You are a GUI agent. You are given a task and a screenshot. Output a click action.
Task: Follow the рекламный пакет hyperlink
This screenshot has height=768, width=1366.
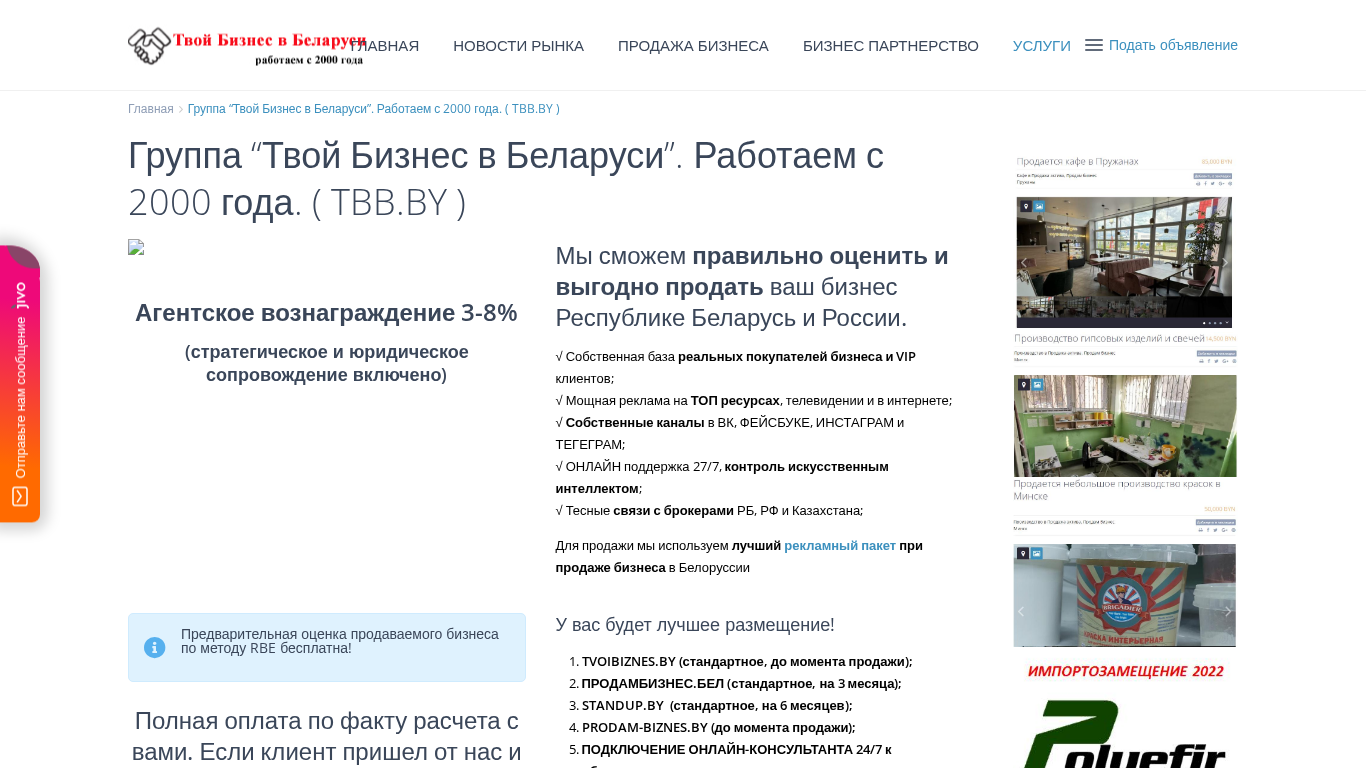click(x=840, y=546)
